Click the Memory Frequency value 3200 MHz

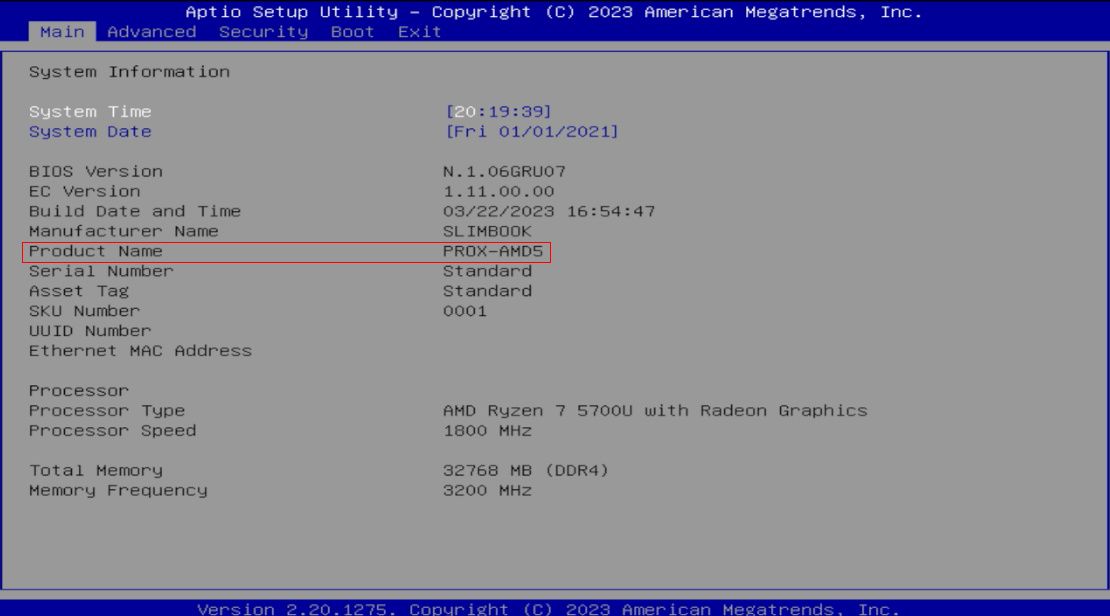point(487,491)
